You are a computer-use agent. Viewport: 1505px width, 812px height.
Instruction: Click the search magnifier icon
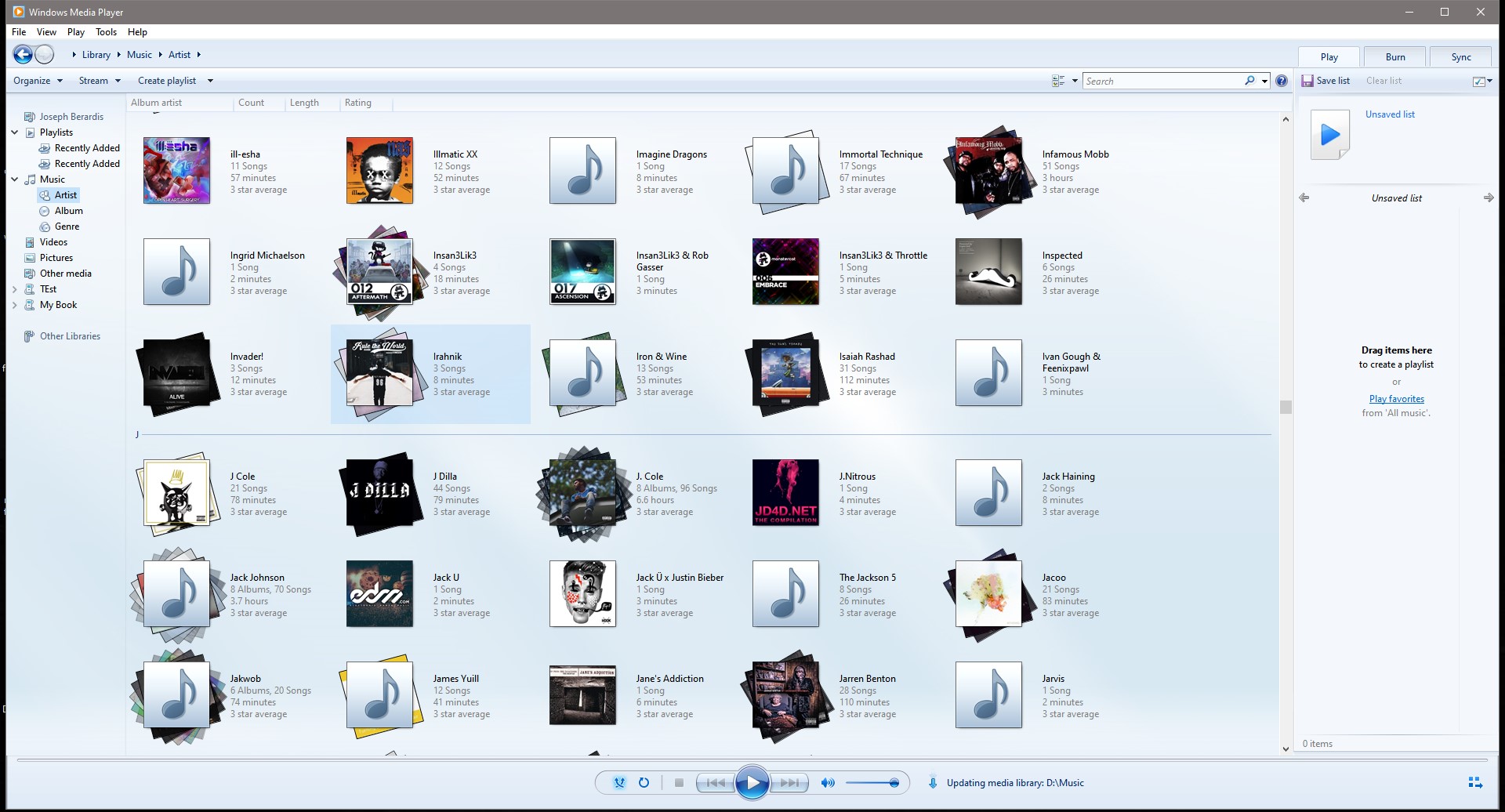click(x=1249, y=81)
